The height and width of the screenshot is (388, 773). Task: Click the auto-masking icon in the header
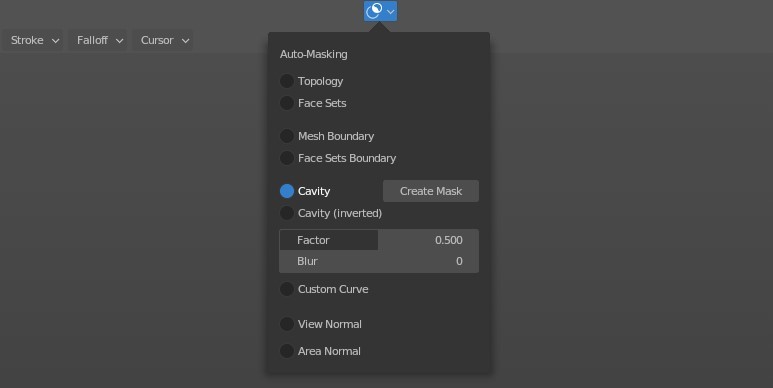pos(380,11)
